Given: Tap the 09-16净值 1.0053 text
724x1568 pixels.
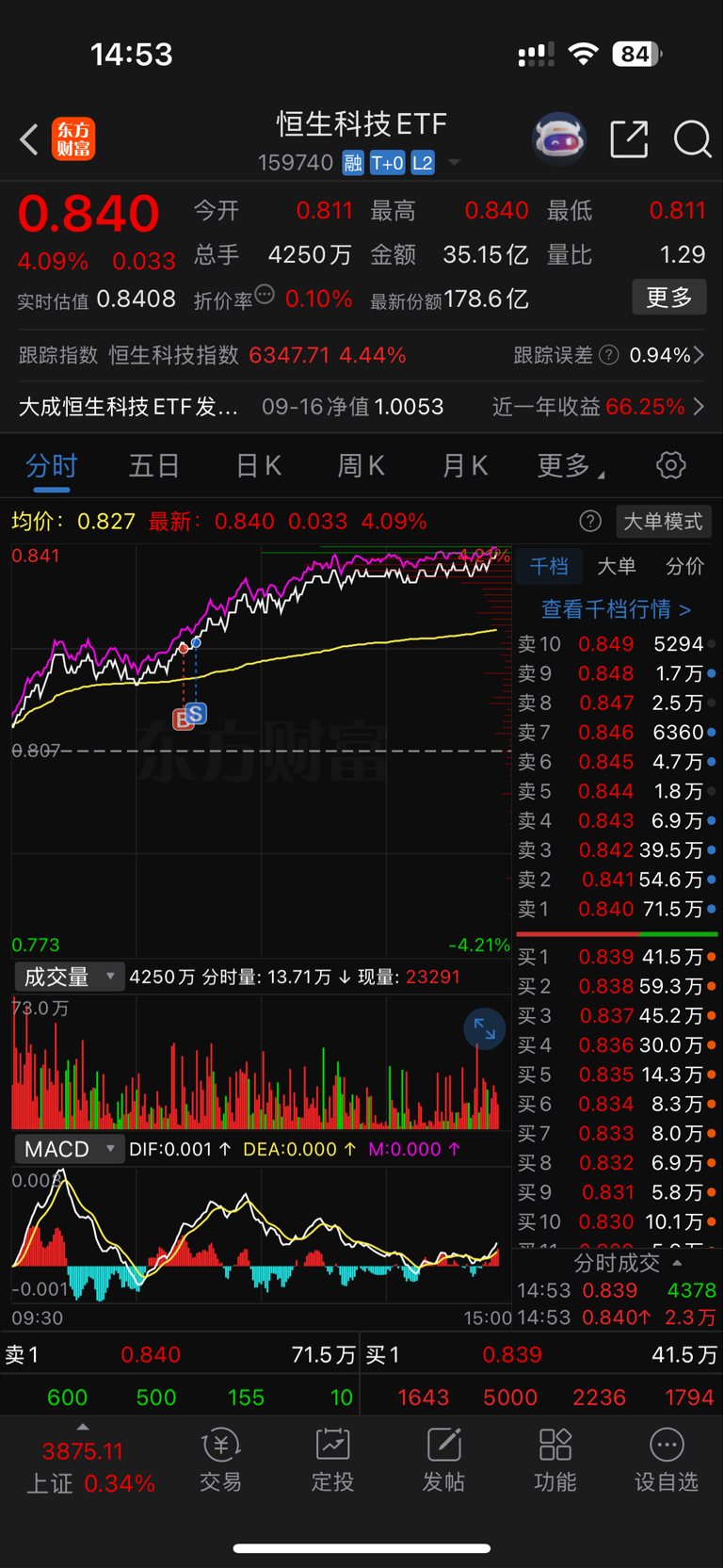Looking at the screenshot, I should pyautogui.click(x=353, y=407).
